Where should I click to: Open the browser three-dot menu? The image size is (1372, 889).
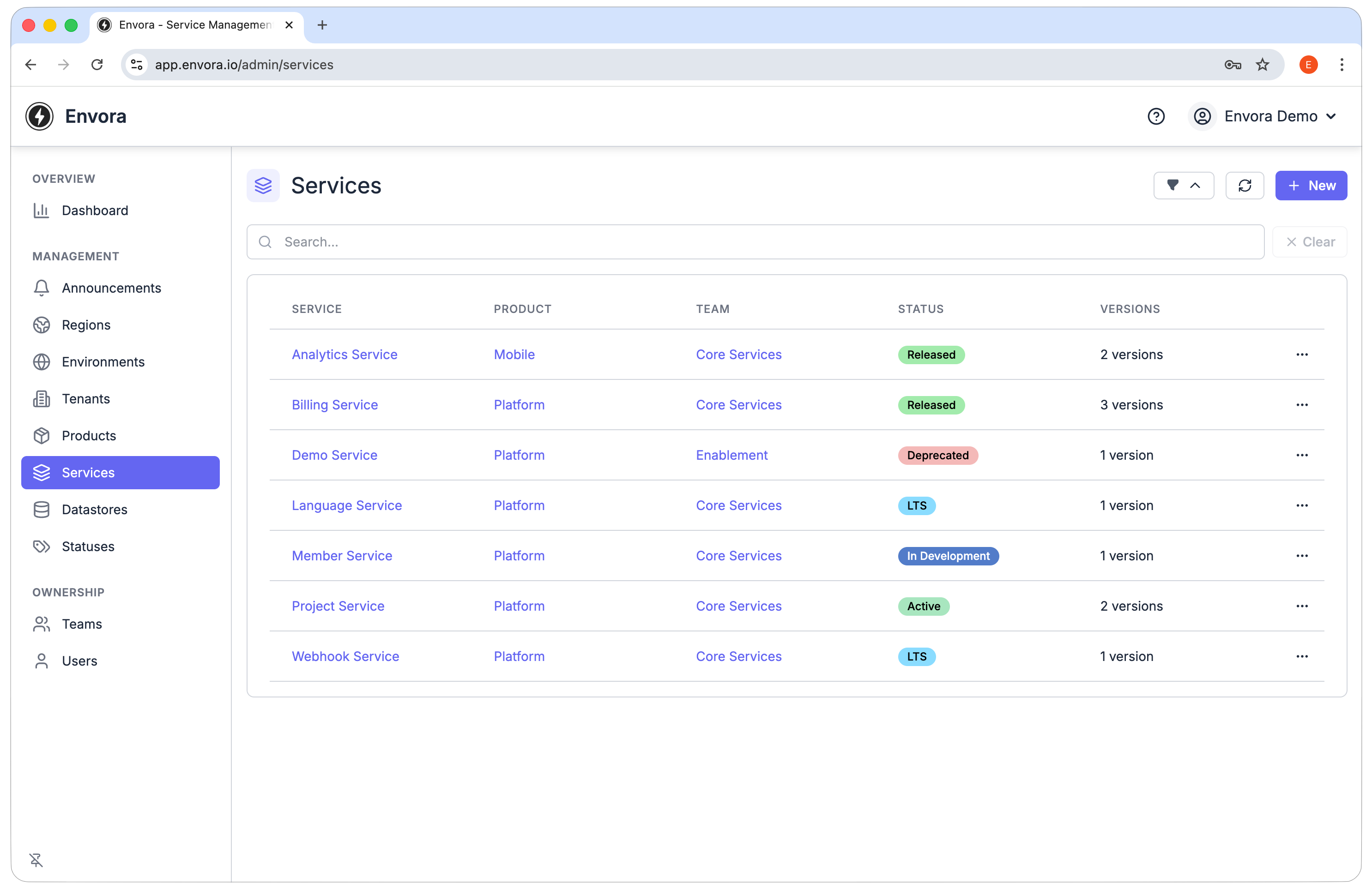pos(1342,65)
